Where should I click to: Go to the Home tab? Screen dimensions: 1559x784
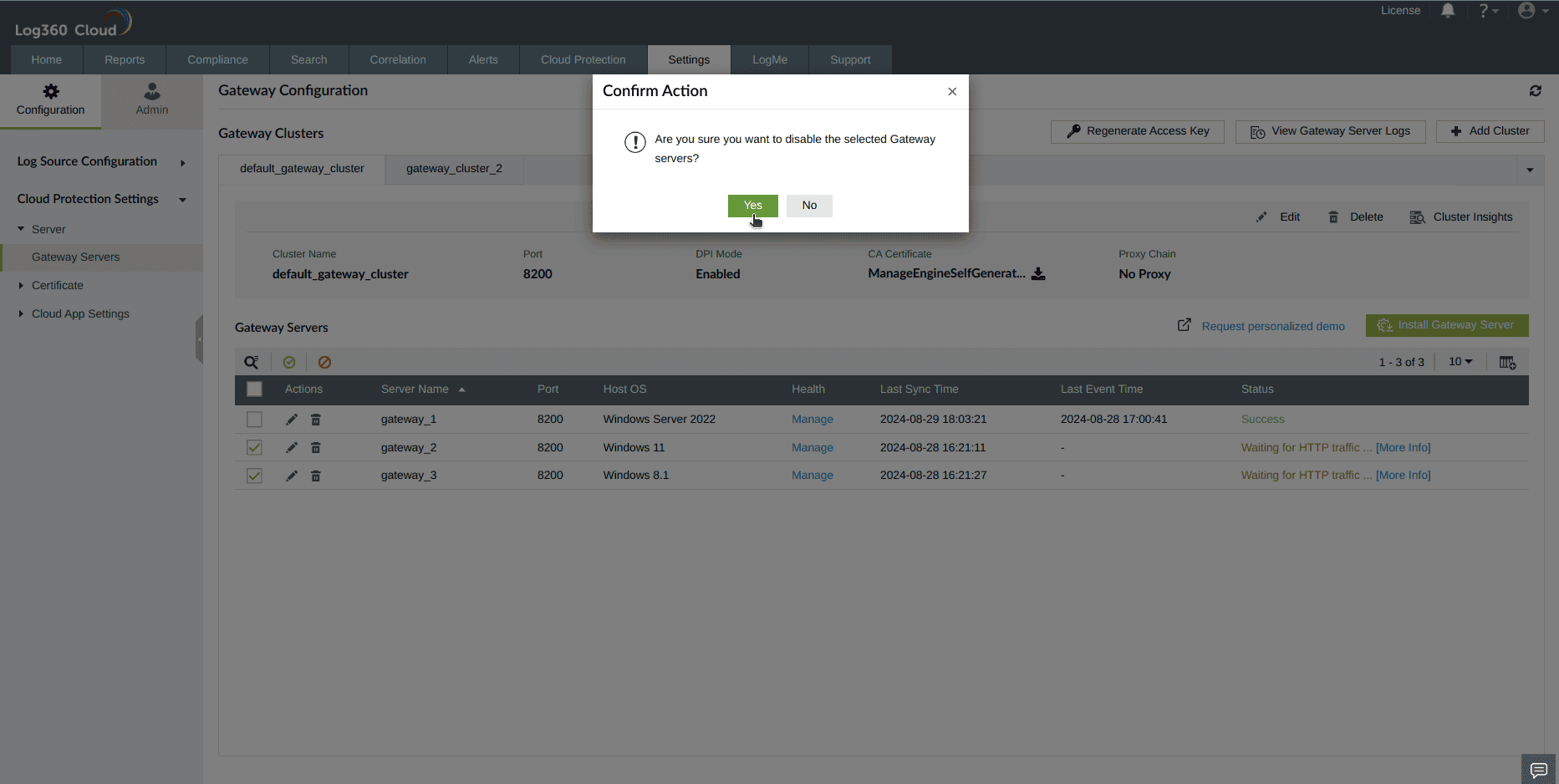[x=47, y=60]
